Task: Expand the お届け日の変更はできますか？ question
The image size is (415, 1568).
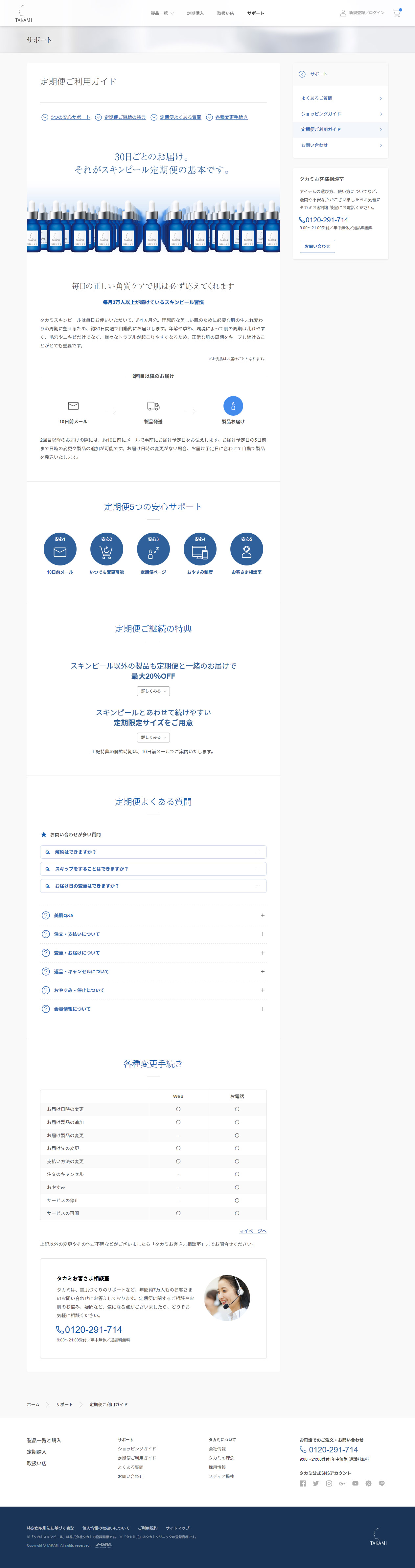Action: [x=153, y=886]
